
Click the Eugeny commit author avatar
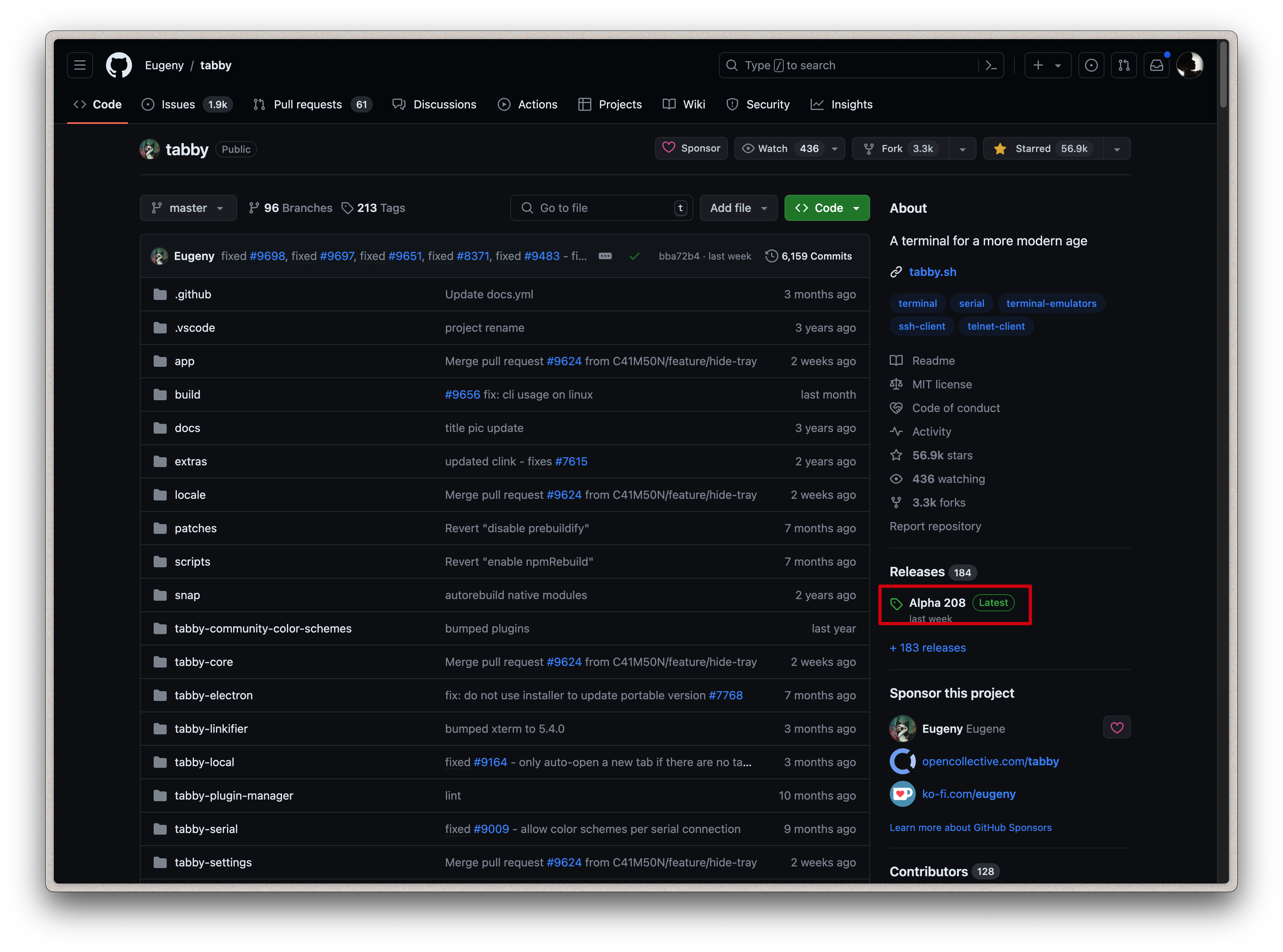(x=159, y=256)
